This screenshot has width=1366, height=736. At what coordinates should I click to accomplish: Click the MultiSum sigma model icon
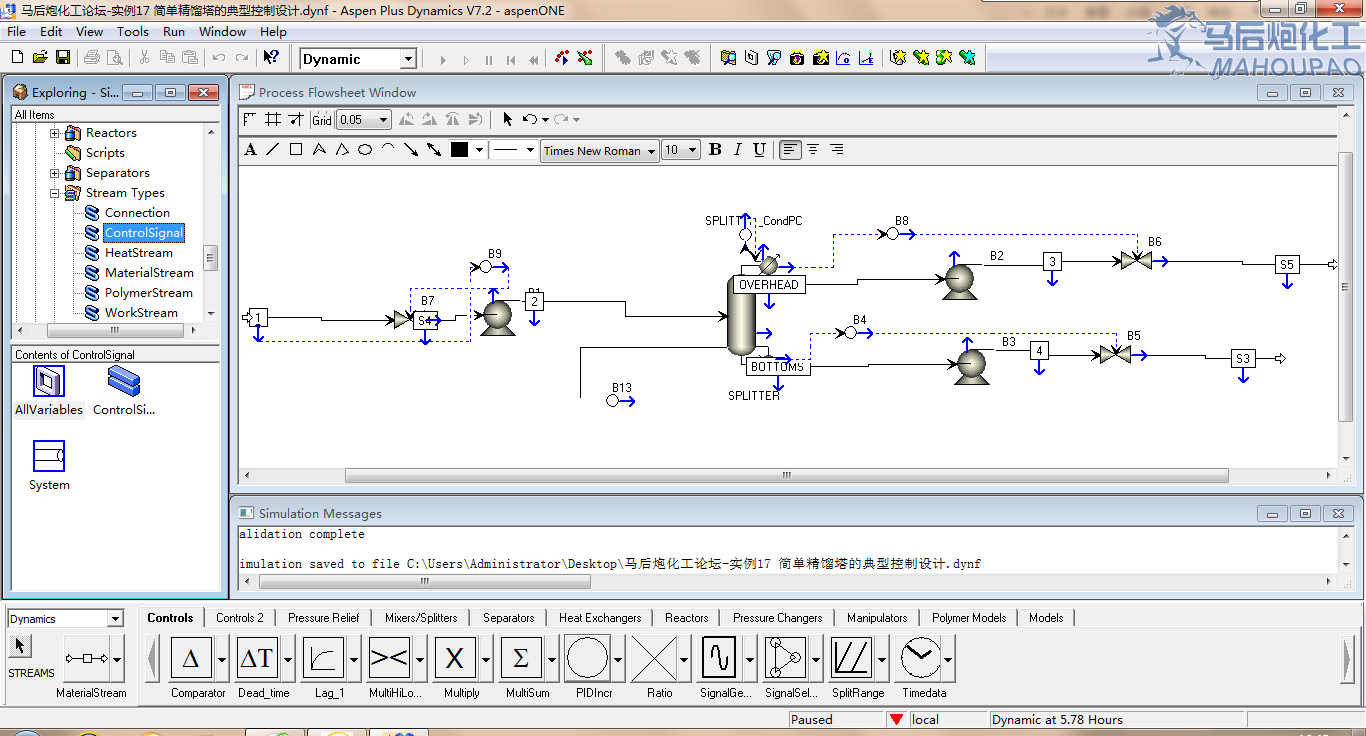[521, 659]
